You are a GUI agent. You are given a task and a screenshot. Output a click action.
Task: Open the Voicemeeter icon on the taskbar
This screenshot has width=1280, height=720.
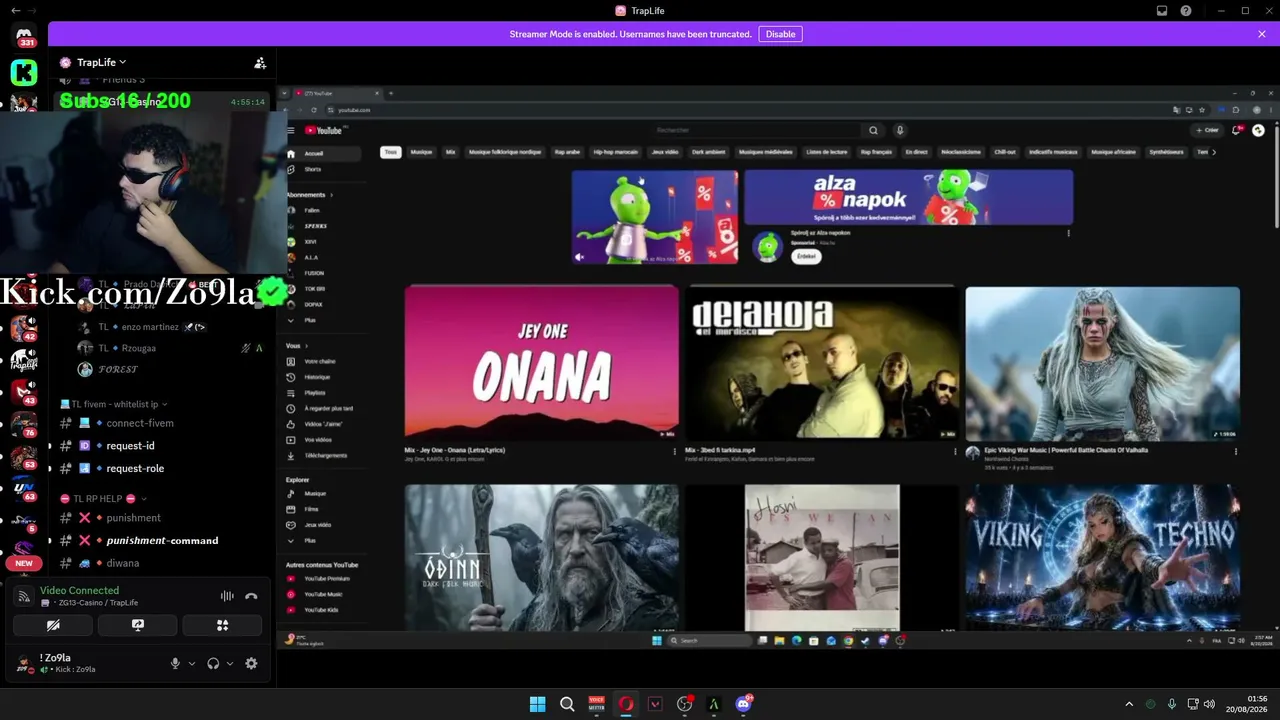pyautogui.click(x=597, y=704)
